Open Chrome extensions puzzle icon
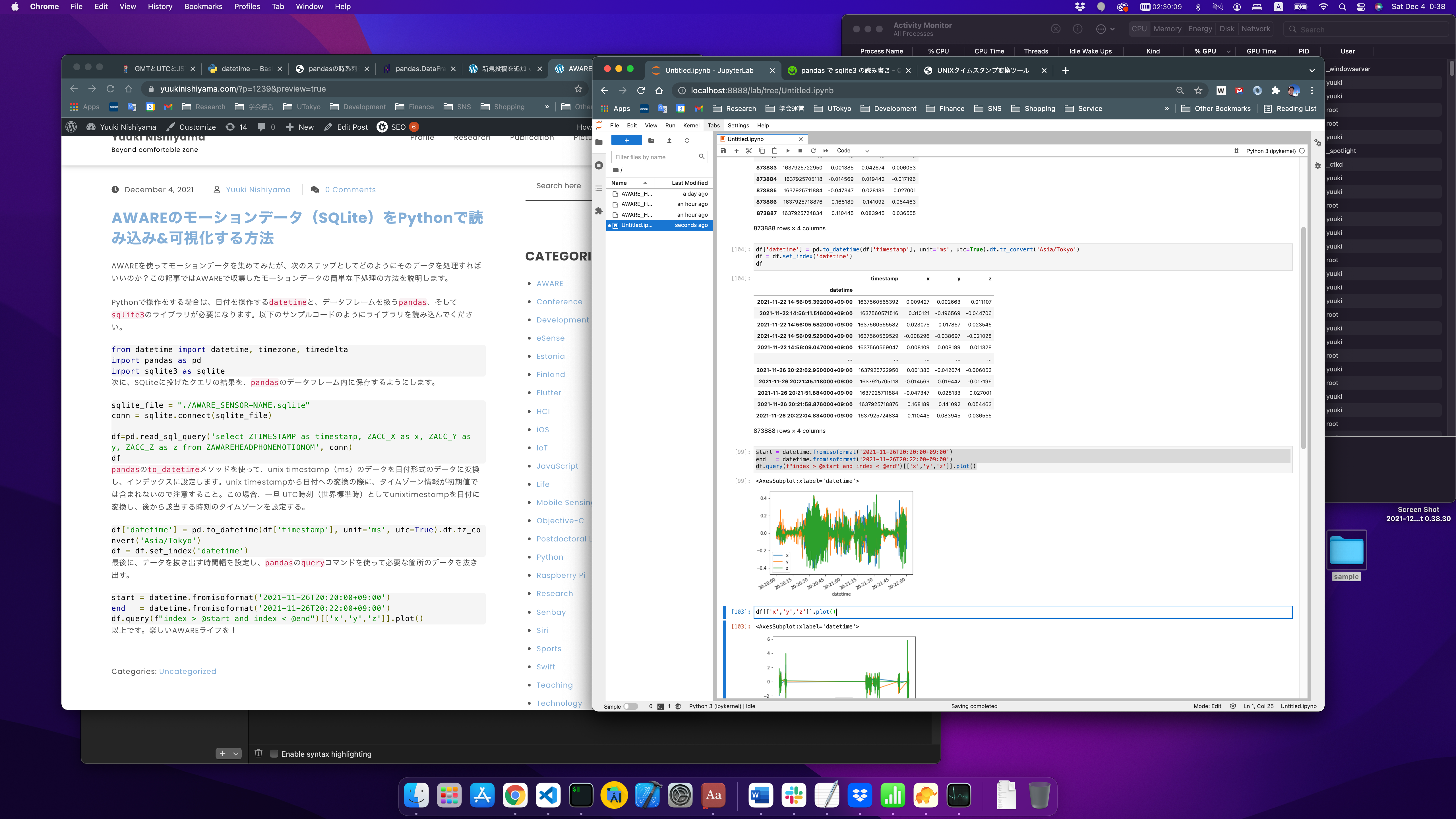Viewport: 1456px width, 819px height. click(x=1275, y=90)
